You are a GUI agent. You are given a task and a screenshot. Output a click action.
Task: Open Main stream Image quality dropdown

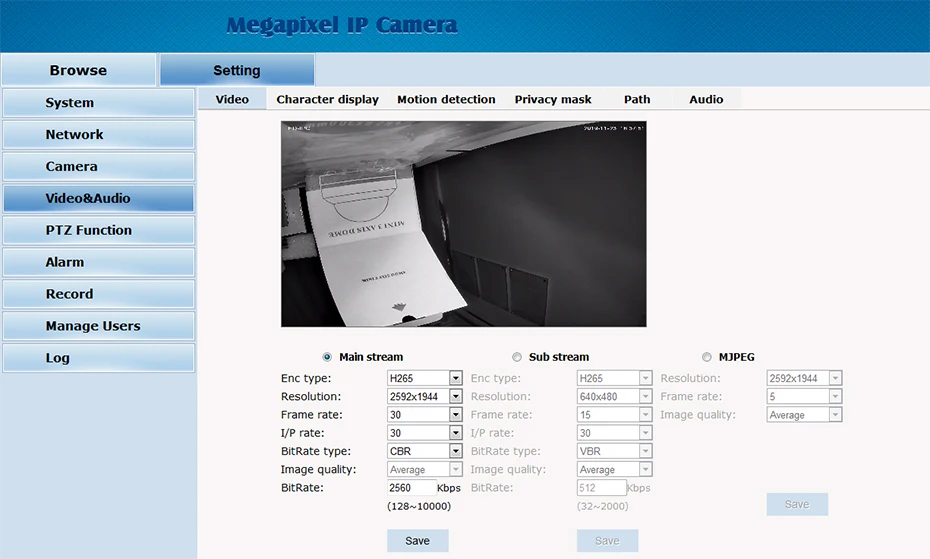click(x=425, y=469)
